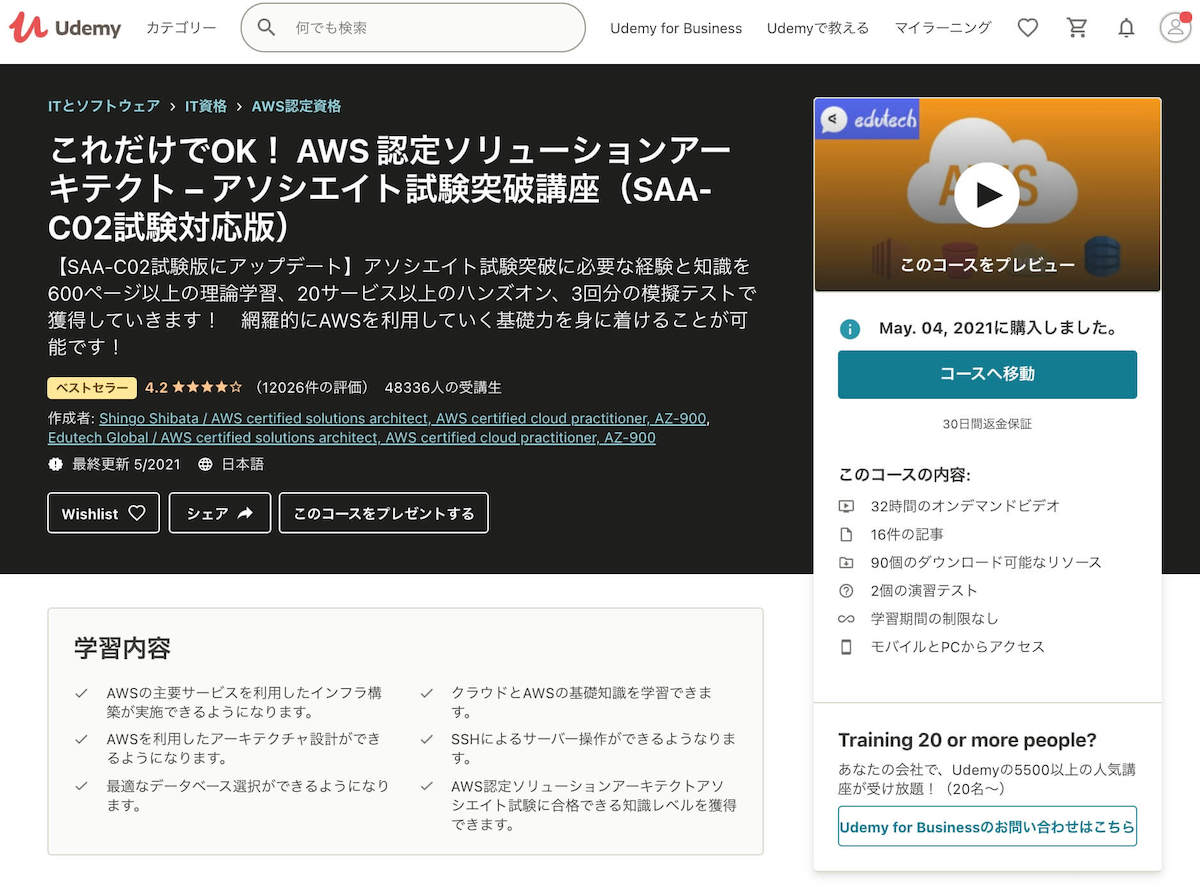Click the downloadable resources icon
1200x890 pixels.
pyautogui.click(x=847, y=562)
